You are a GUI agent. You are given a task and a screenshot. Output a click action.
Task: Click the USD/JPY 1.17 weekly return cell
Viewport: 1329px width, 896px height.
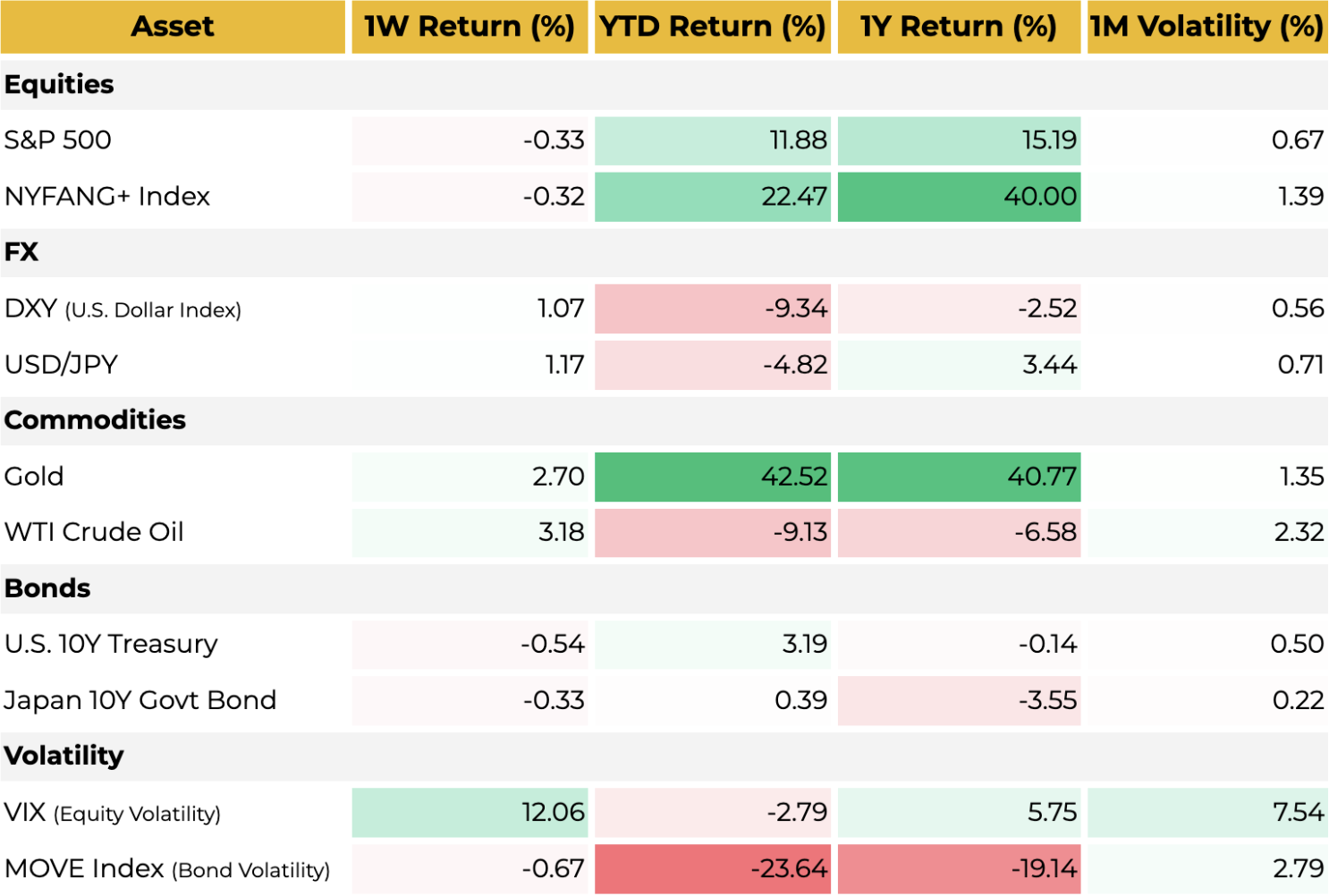(x=469, y=365)
